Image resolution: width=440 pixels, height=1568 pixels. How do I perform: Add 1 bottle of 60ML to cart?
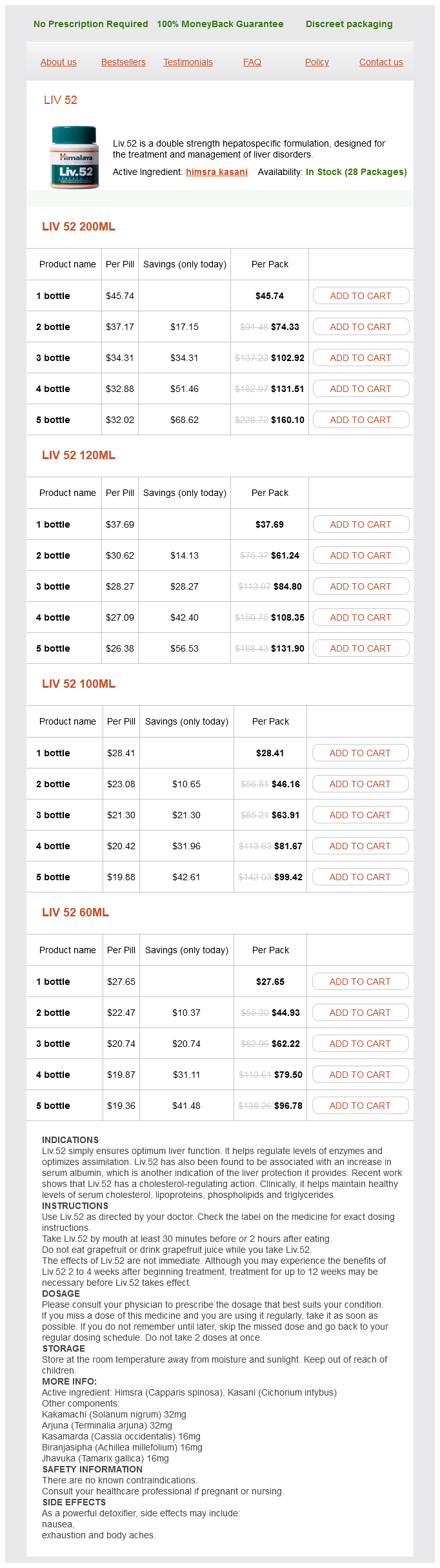pos(360,982)
